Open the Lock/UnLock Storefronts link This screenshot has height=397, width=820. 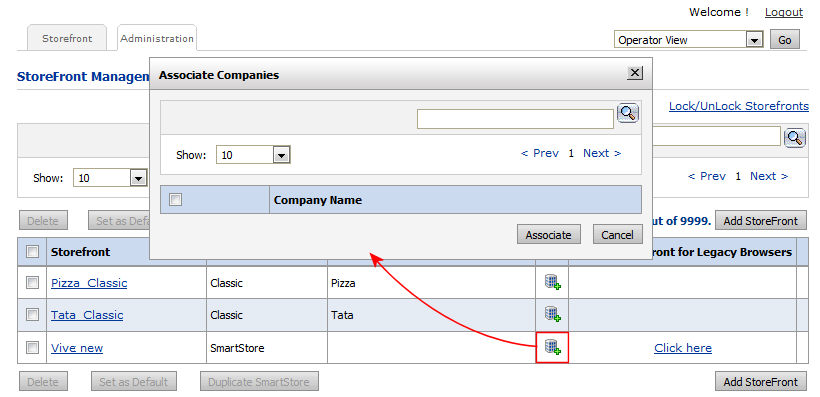coord(738,106)
